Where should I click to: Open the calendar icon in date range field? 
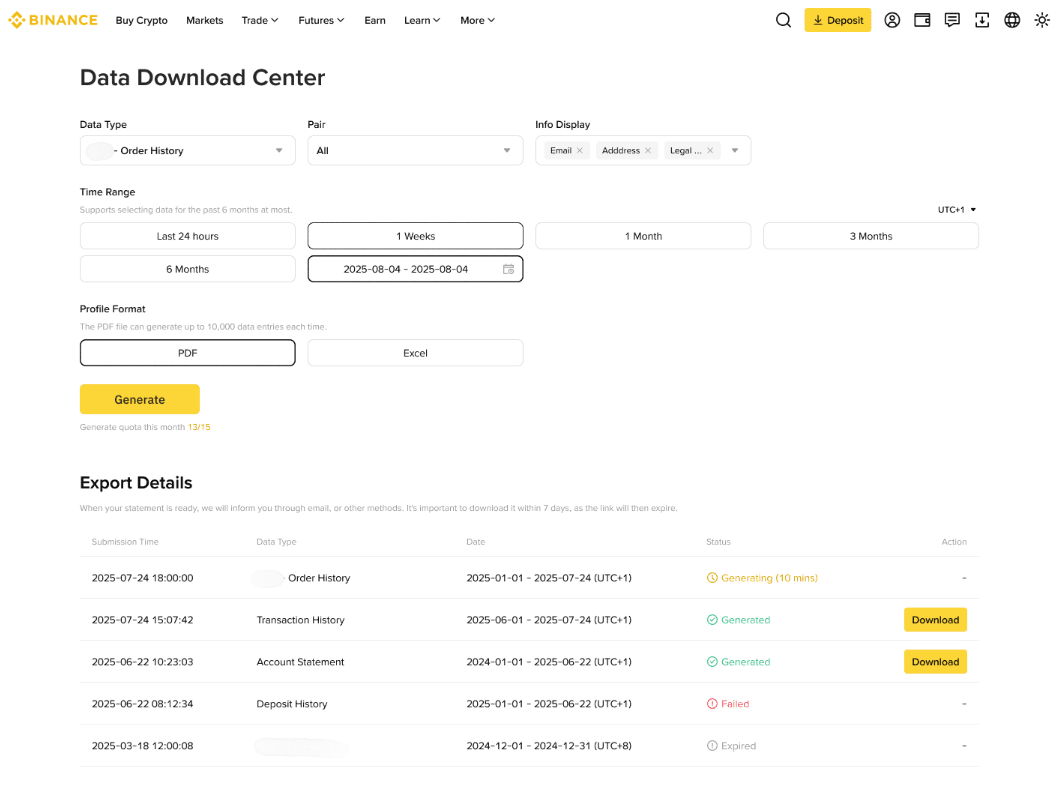(508, 269)
